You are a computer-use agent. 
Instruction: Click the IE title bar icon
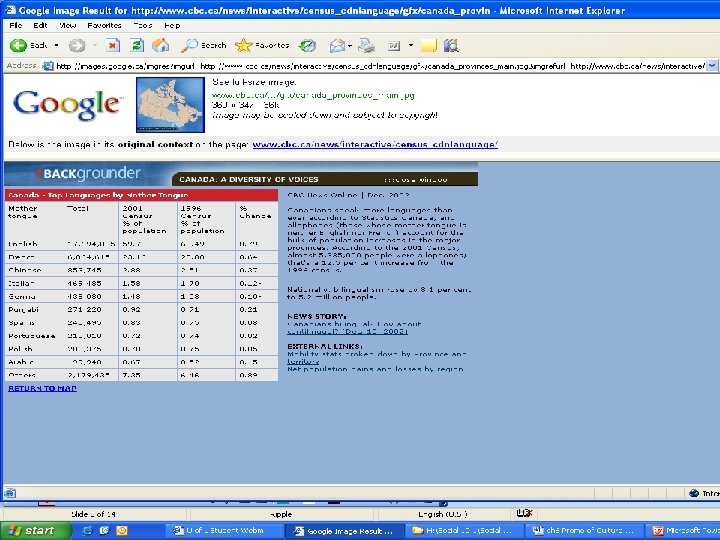tap(9, 10)
